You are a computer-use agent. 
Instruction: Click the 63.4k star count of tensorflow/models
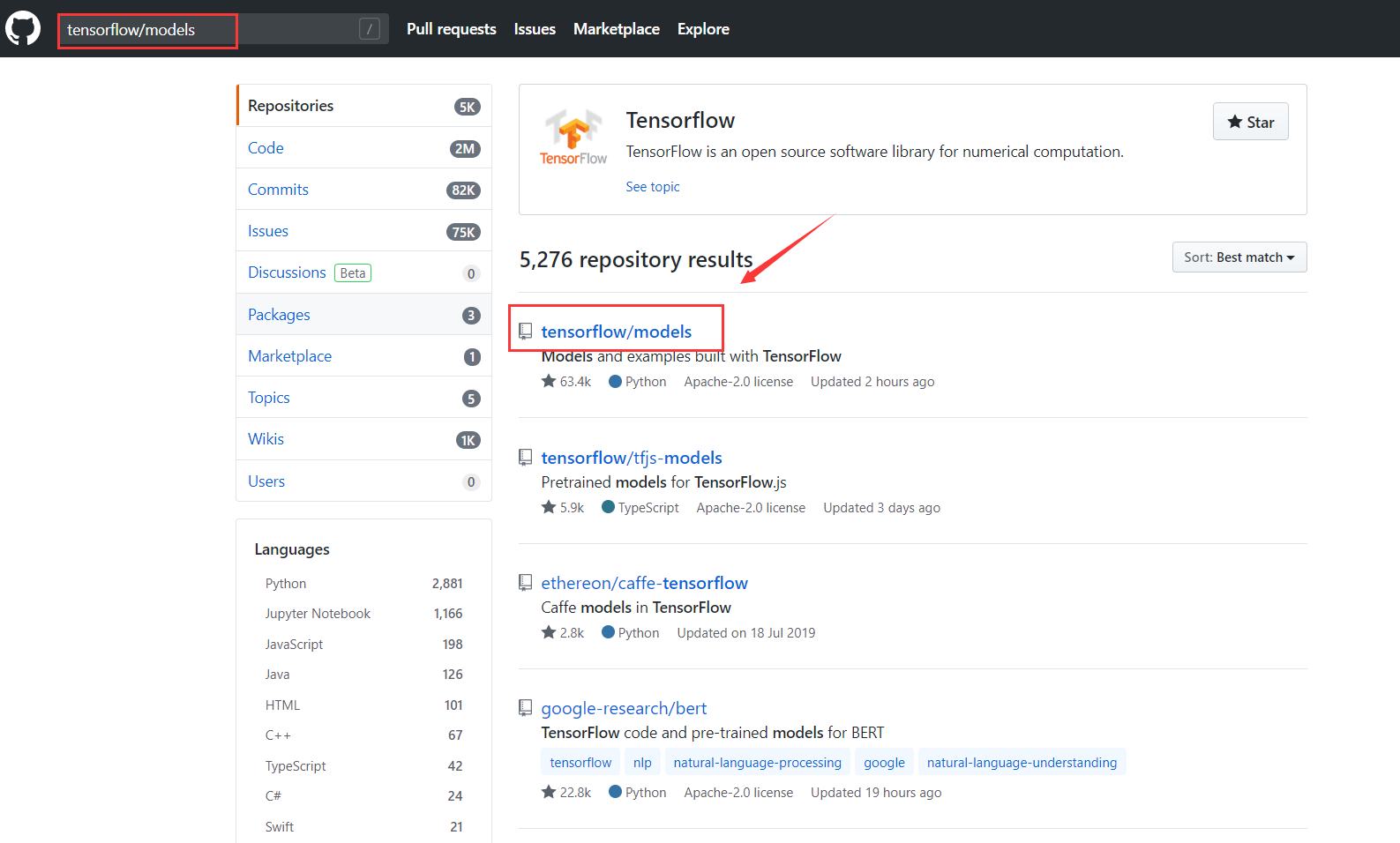(575, 382)
